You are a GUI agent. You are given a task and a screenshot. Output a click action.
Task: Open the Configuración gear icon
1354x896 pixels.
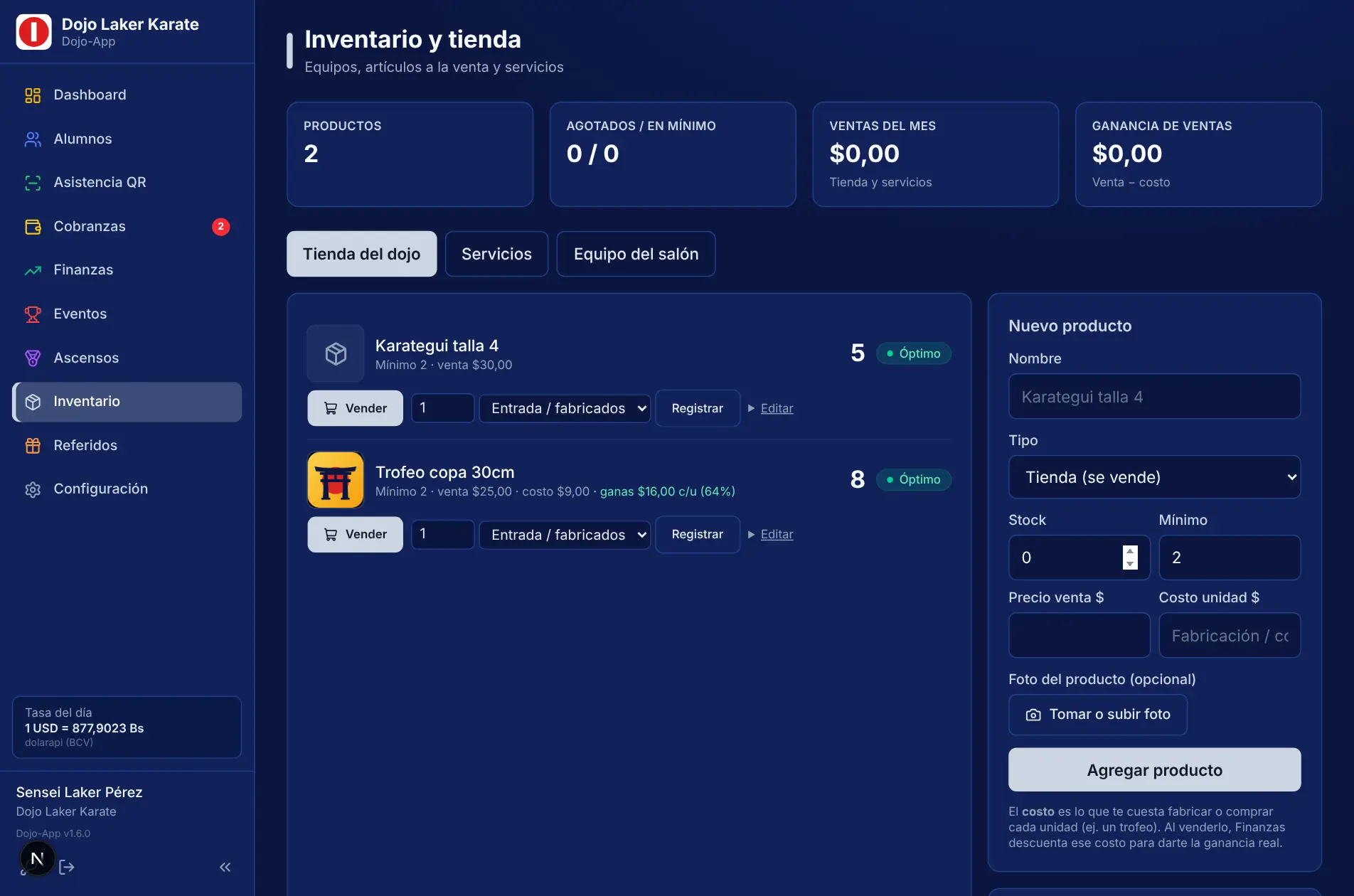(x=33, y=489)
